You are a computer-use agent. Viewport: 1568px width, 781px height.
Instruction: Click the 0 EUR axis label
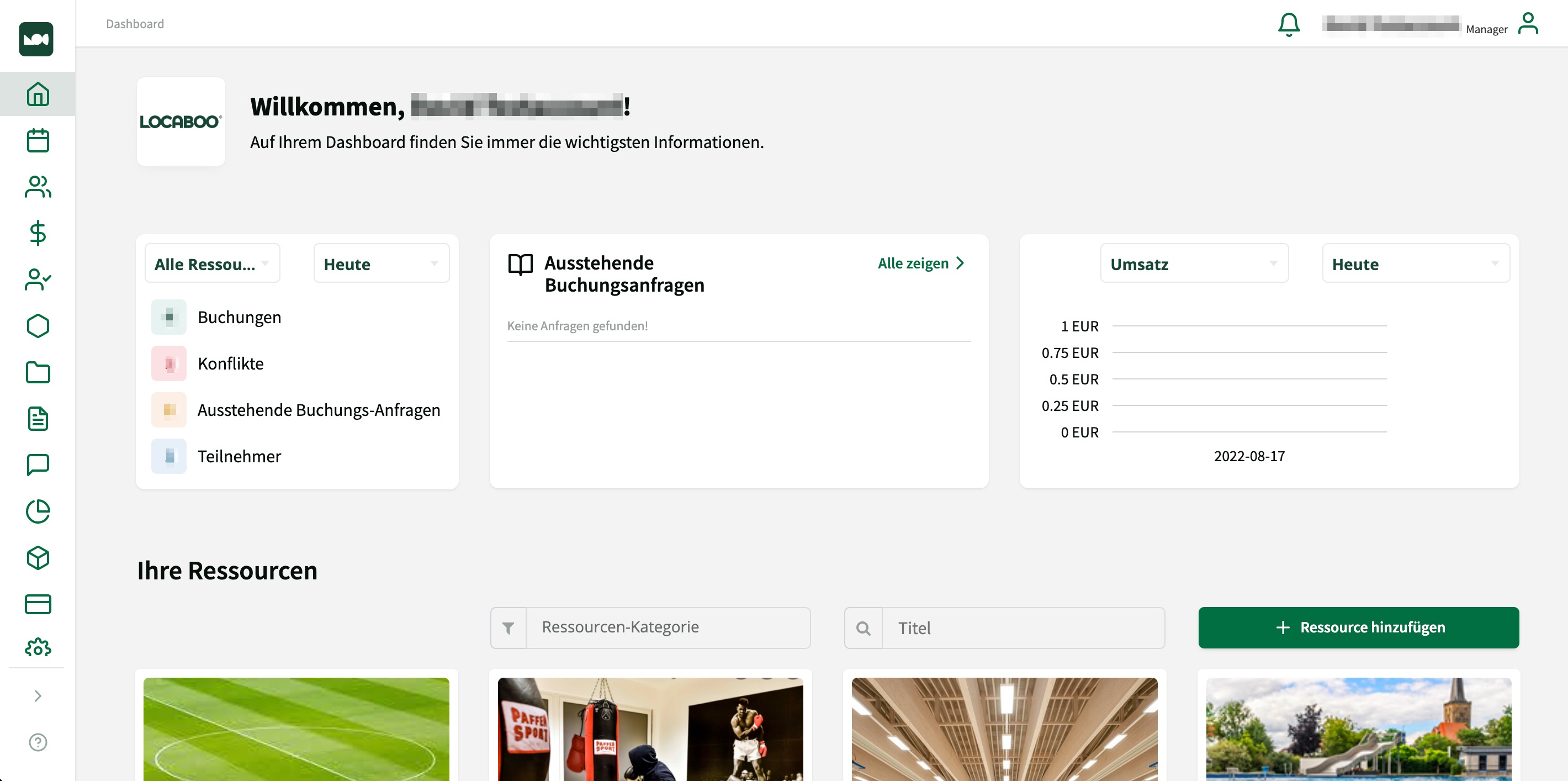(x=1079, y=432)
